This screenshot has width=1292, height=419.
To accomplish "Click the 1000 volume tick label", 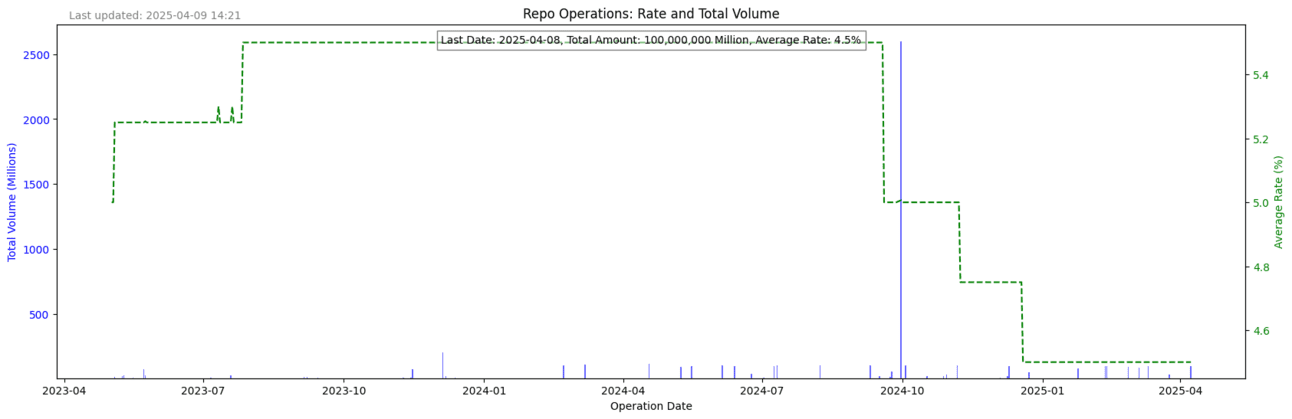I will pos(36,249).
